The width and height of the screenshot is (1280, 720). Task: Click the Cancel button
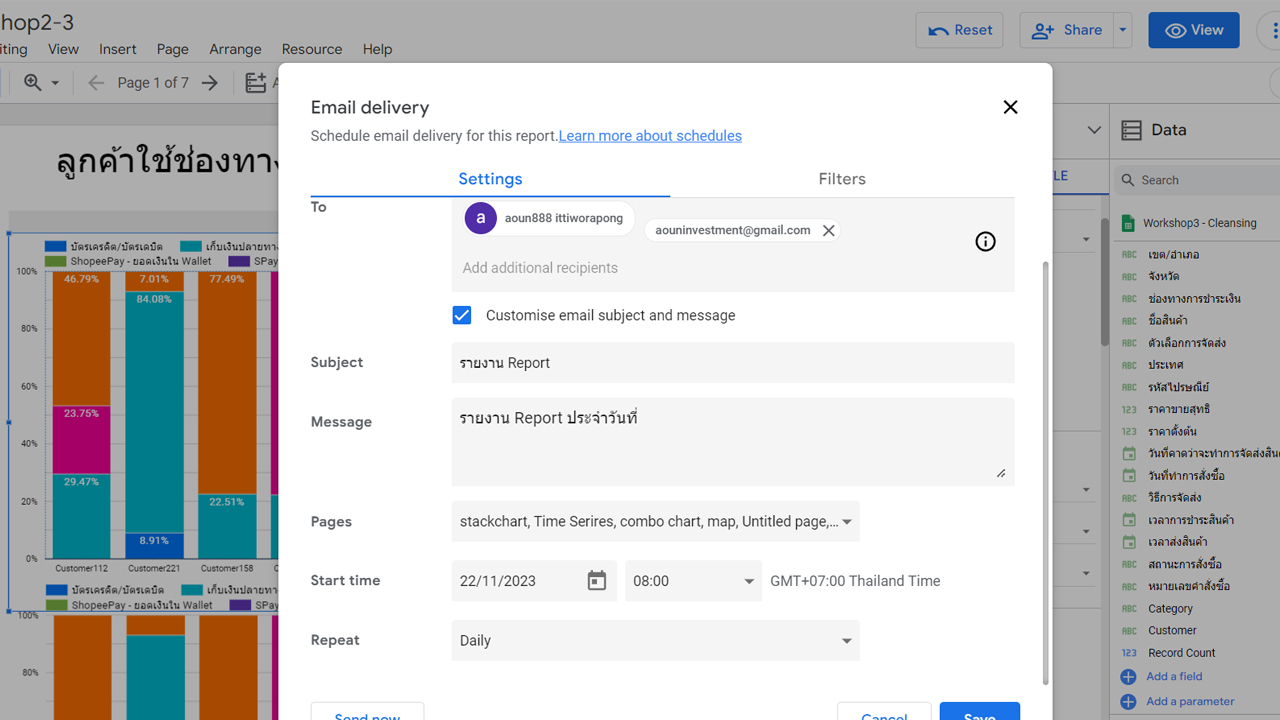pyautogui.click(x=884, y=712)
